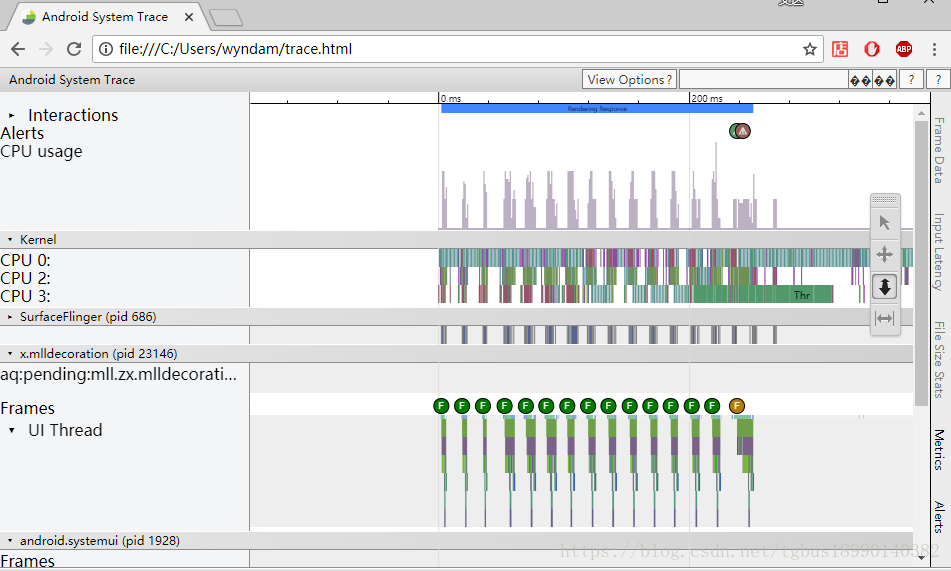Click the page info icon in the address bar
Viewport: 951px width, 571px height.
(x=106, y=49)
